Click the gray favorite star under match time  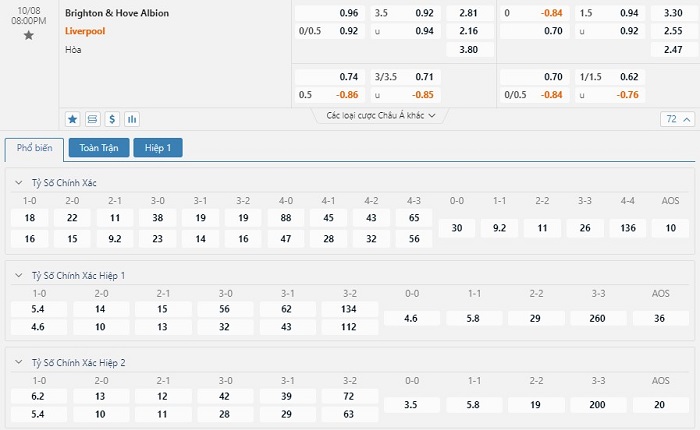click(28, 35)
